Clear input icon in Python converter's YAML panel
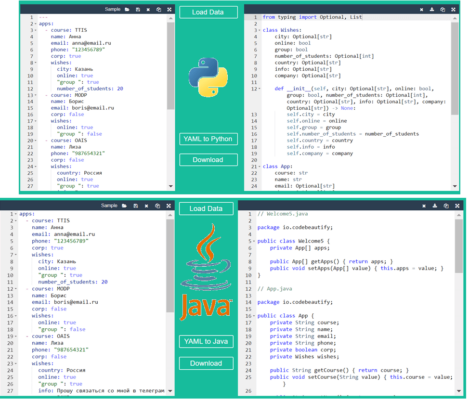This screenshot has width=469, height=400. point(148,9)
